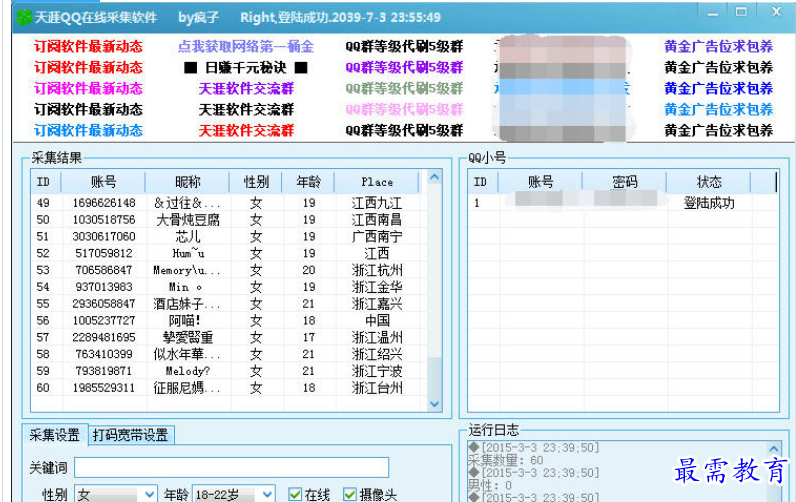Open the light-blue 订阅软件最新动态 link
Screen dimensions: 796x502
point(88,131)
